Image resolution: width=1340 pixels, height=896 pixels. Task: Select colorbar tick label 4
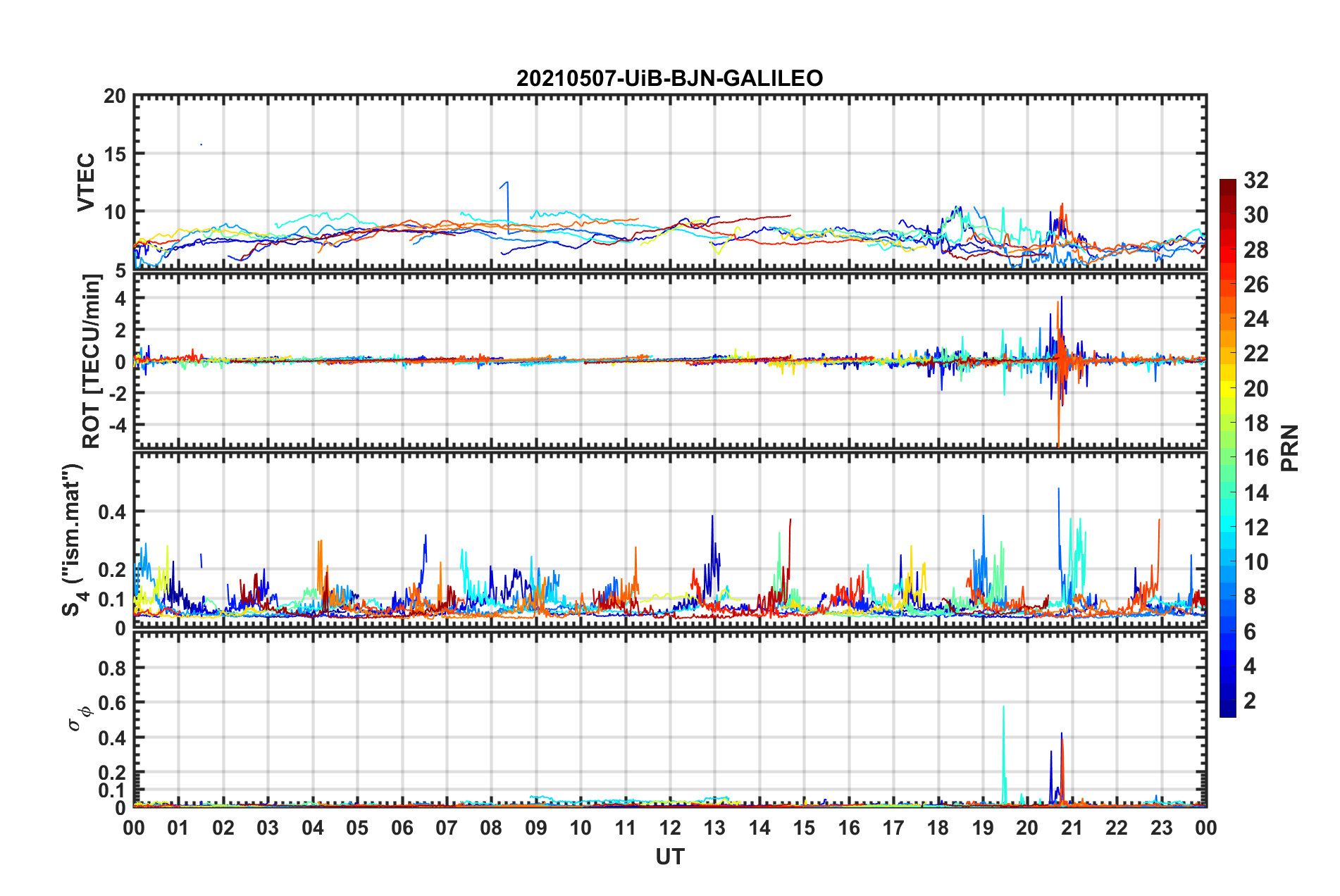(1250, 666)
